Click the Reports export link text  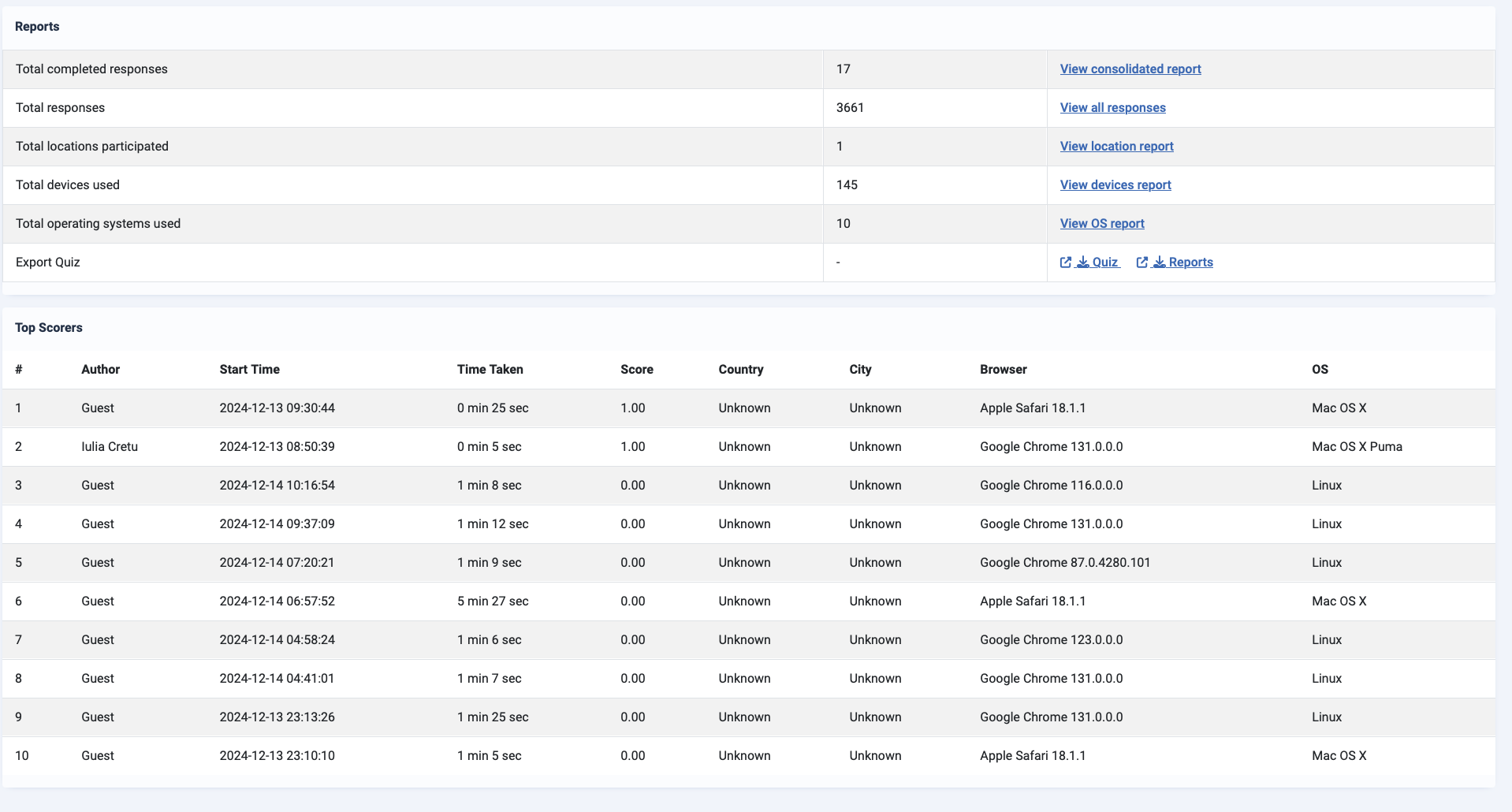[1190, 263]
